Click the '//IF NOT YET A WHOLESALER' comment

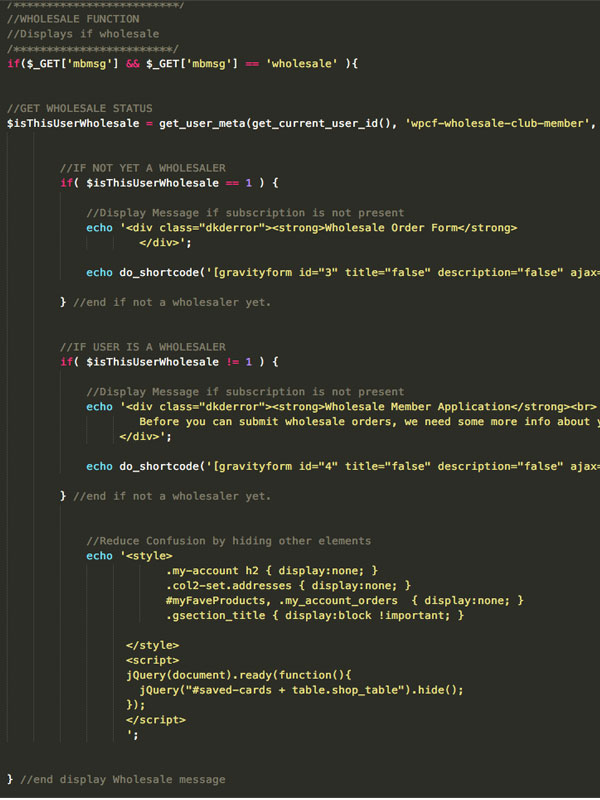(142, 168)
